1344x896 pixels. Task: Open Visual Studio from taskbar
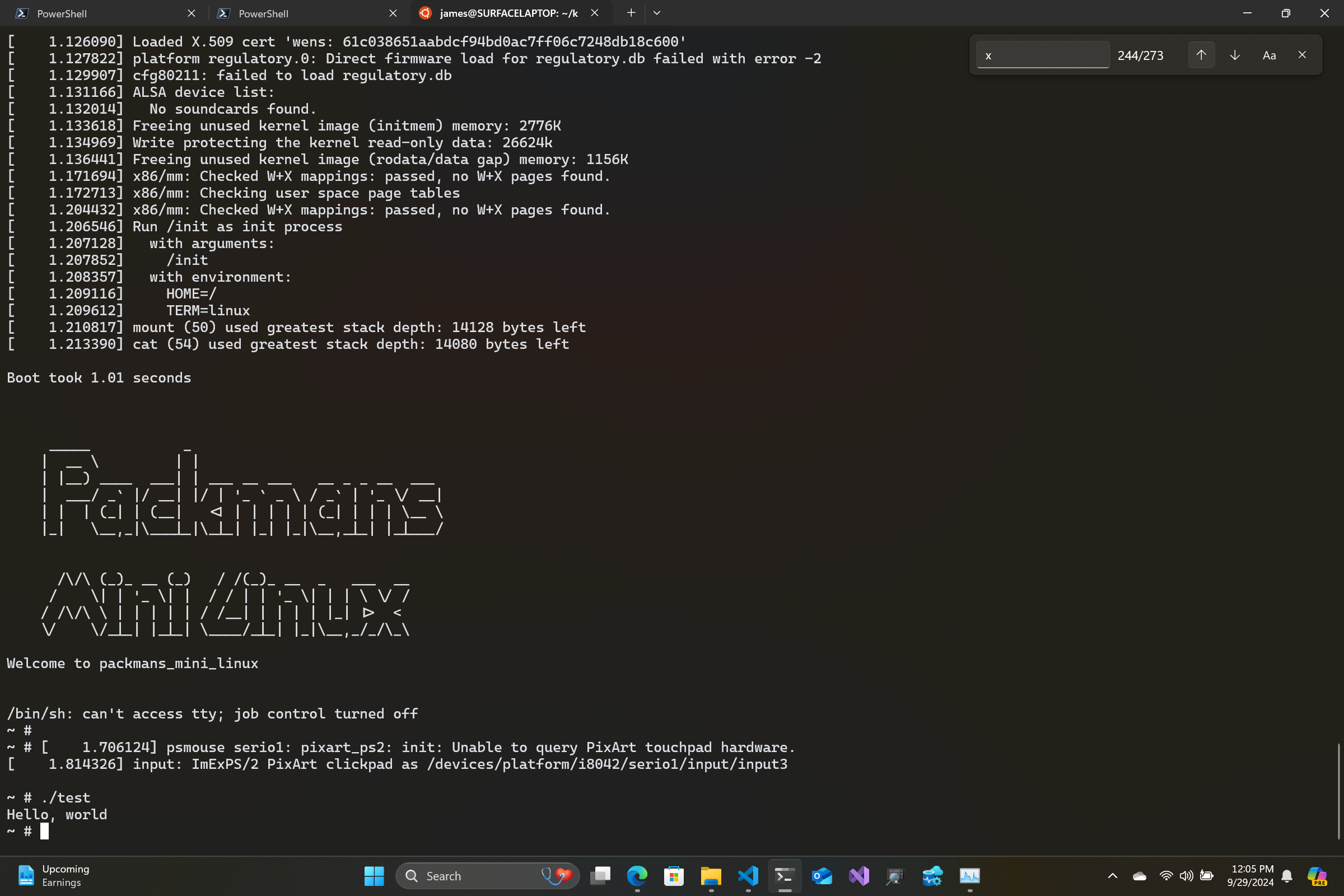pyautogui.click(x=859, y=875)
